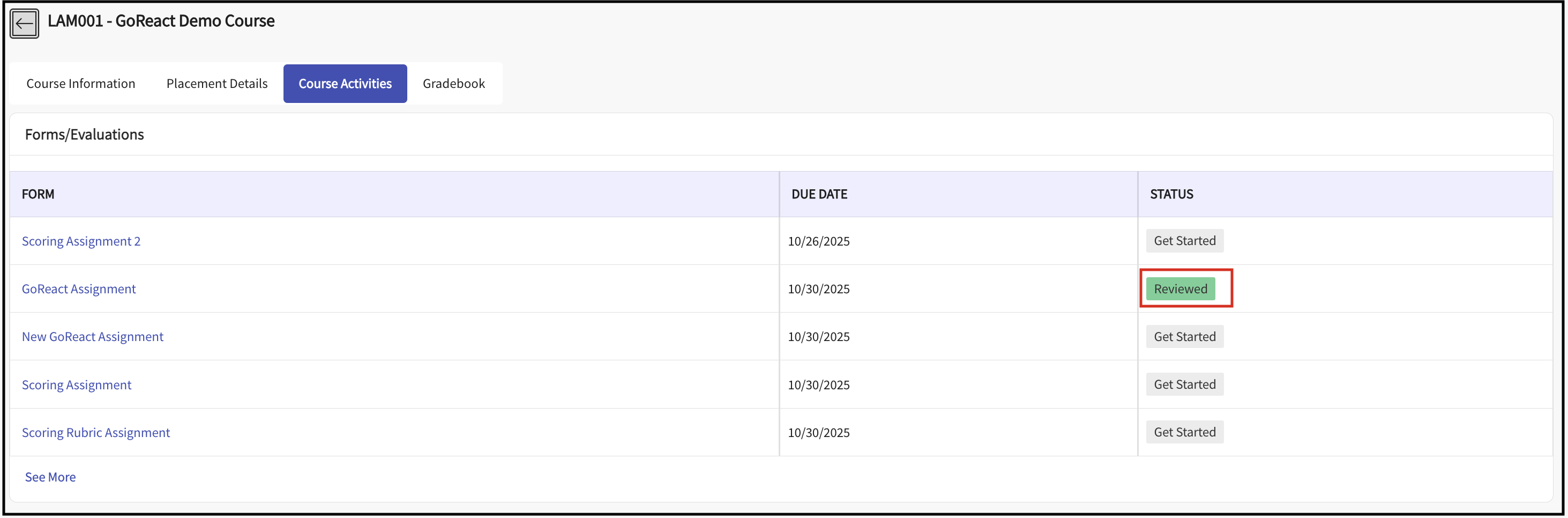Click the green Reviewed status badge
The height and width of the screenshot is (518, 1568).
point(1179,289)
